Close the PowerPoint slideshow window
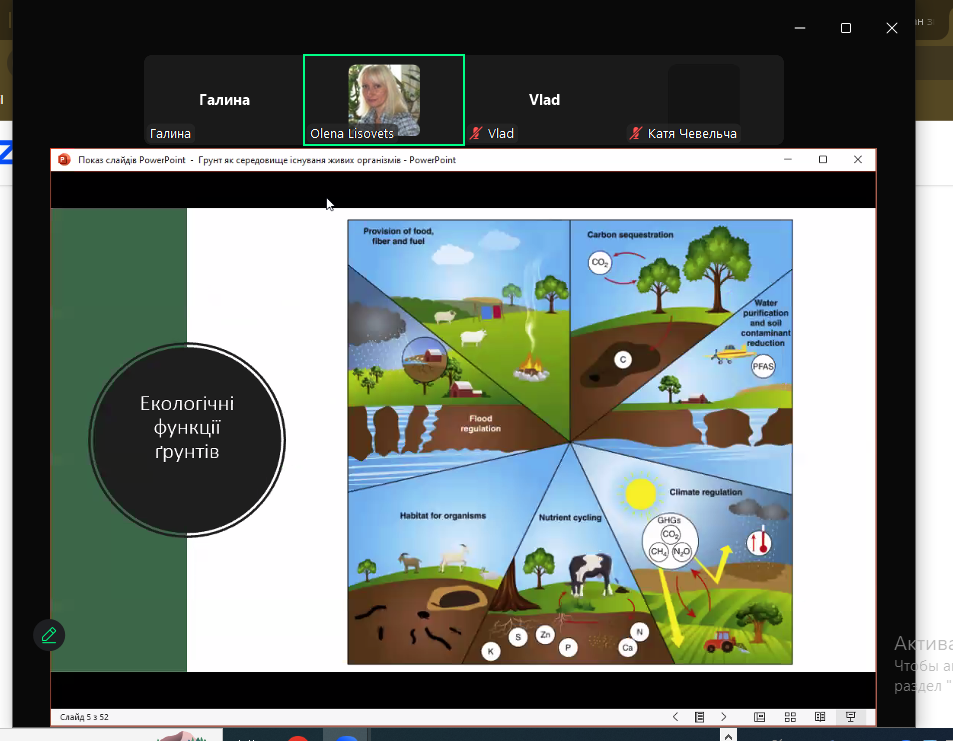 pos(858,160)
